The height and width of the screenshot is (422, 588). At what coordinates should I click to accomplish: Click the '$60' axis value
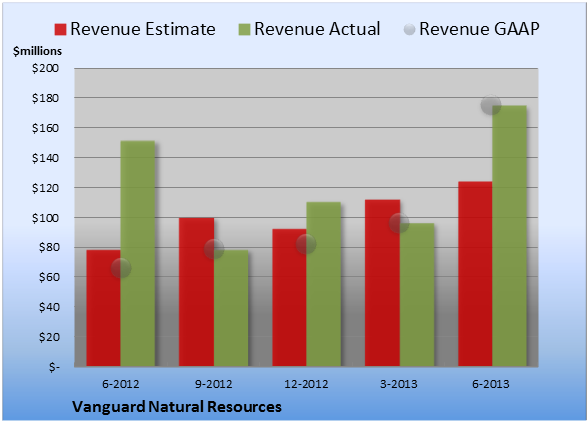coord(49,277)
